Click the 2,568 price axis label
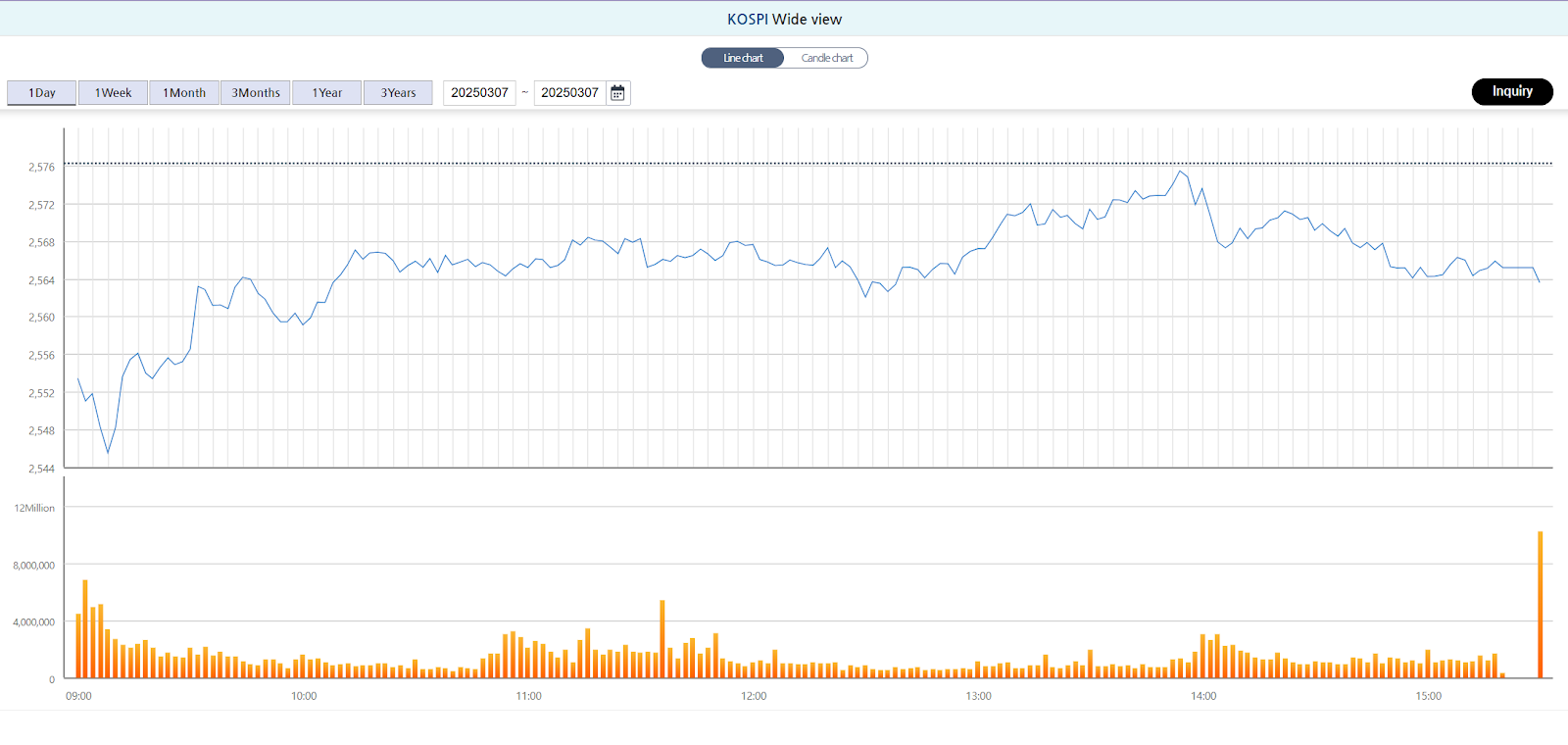Viewport: 1568px width, 745px height. click(x=41, y=242)
